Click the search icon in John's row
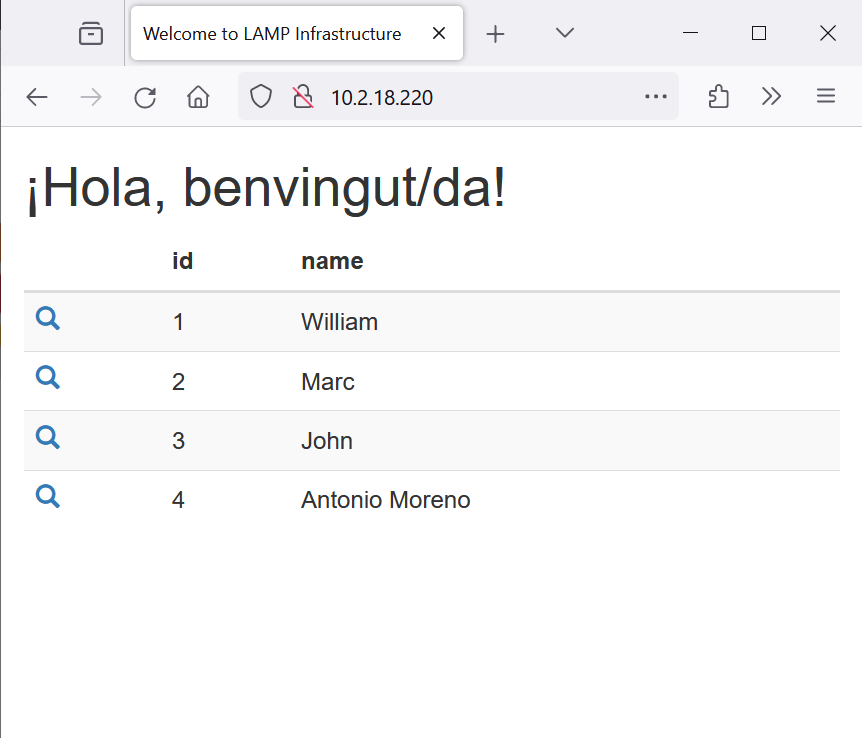This screenshot has height=738, width=862. (48, 438)
